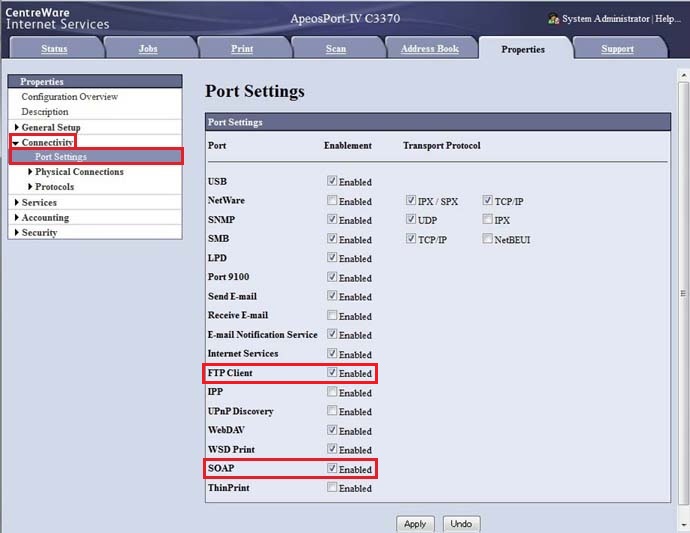Expand the Security section
Viewport: 690px width, 533px height.
coord(16,233)
